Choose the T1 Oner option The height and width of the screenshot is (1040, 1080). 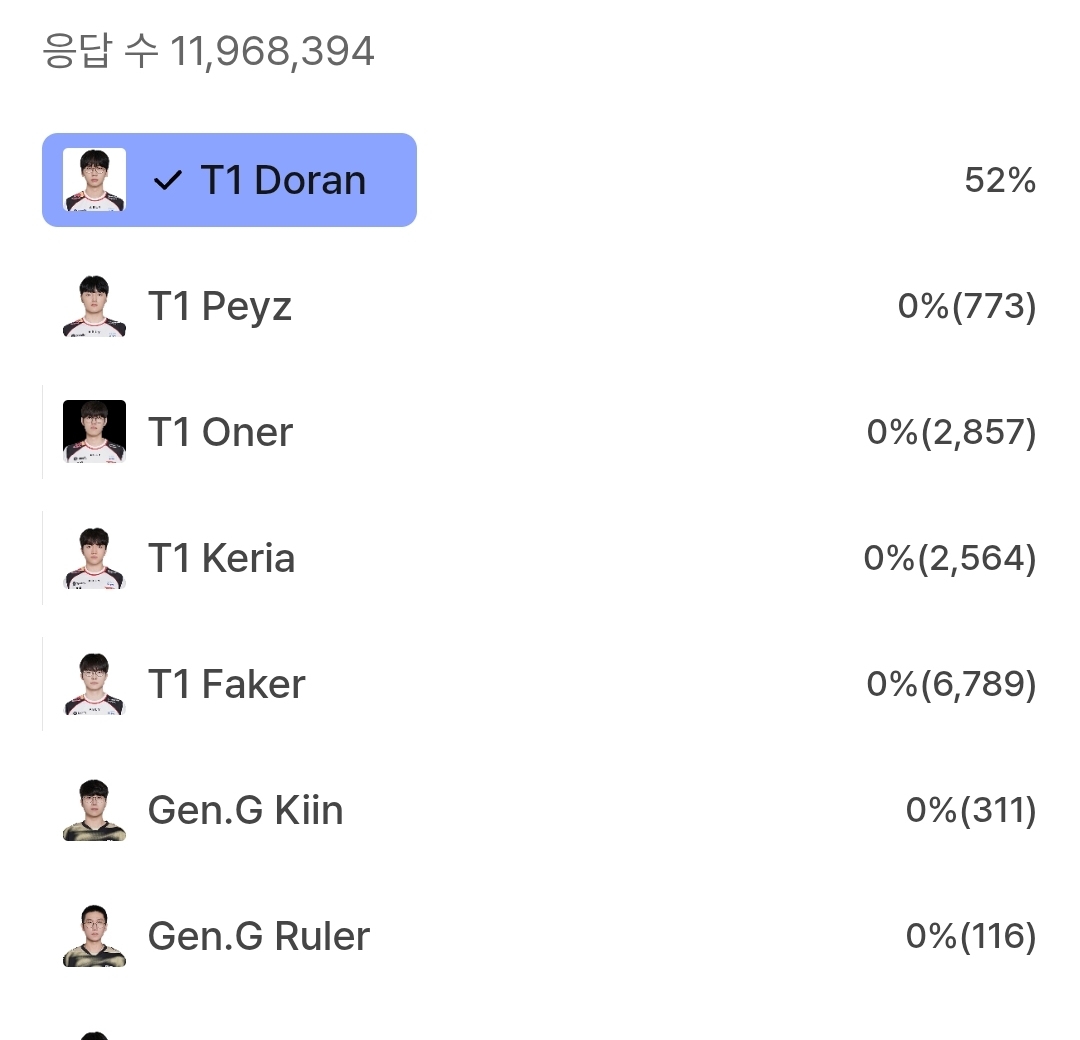pyautogui.click(x=220, y=432)
